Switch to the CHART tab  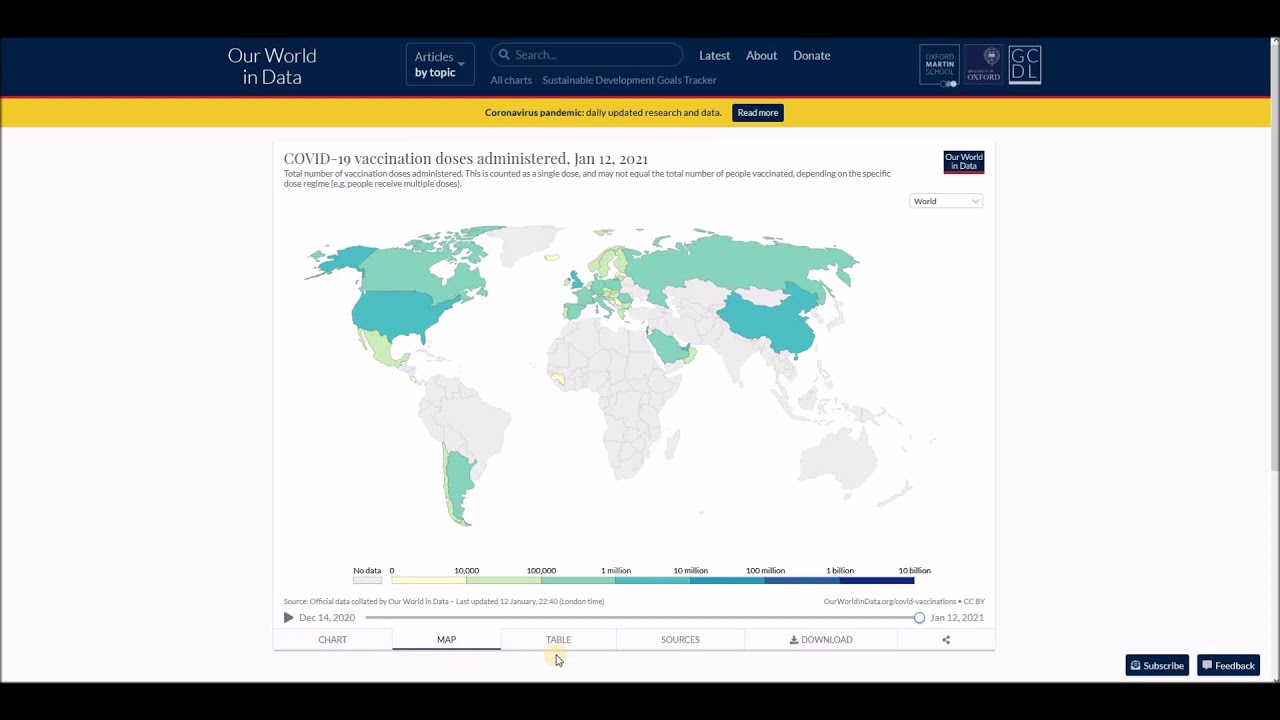tap(332, 640)
